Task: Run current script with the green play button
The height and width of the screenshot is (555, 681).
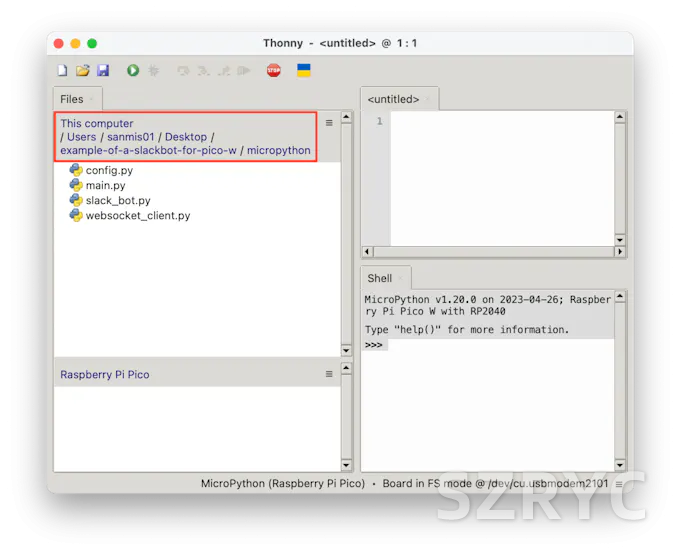Action: tap(133, 71)
